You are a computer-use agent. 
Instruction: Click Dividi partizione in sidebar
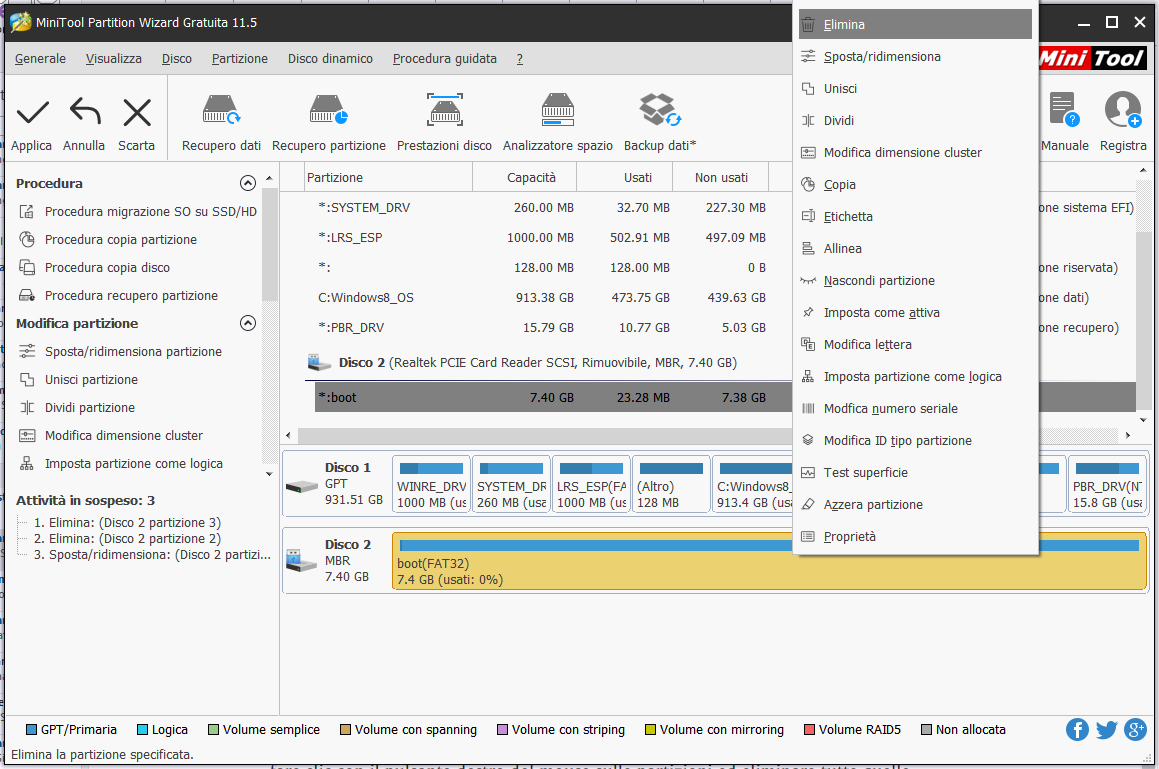[x=89, y=408]
